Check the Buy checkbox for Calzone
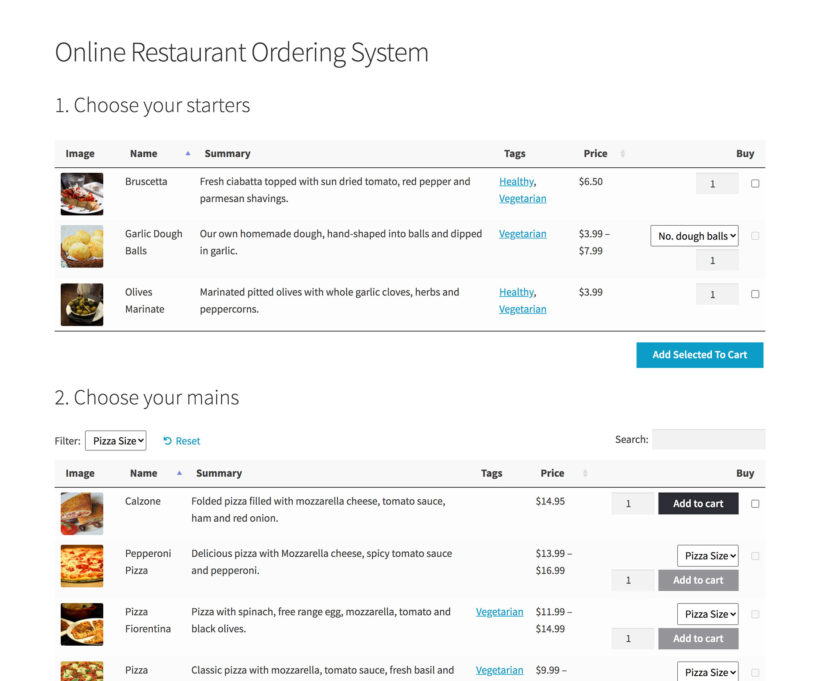This screenshot has width=820, height=681. coord(756,503)
